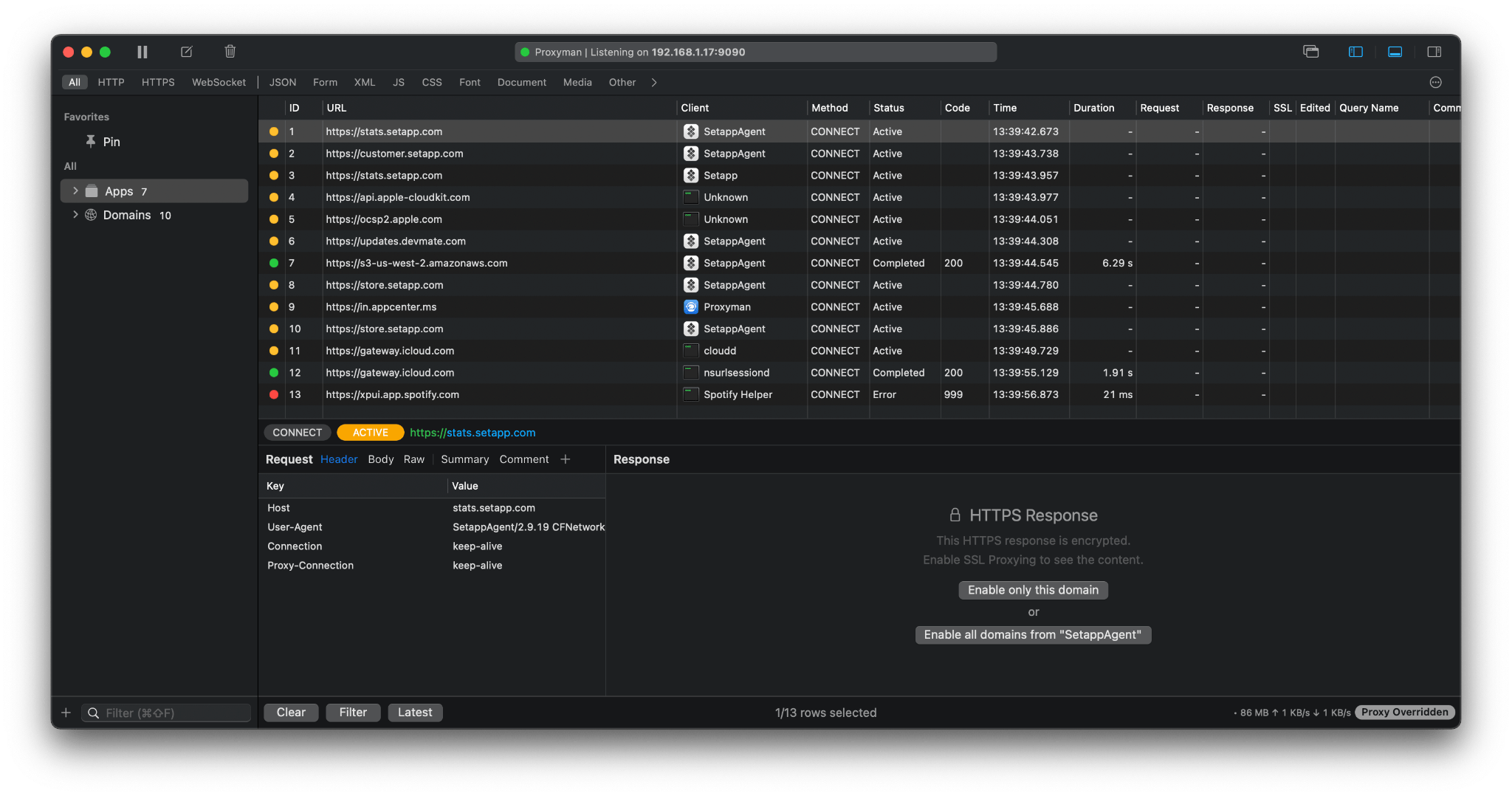Click Enable only this domain
This screenshot has width=1512, height=796.
pyautogui.click(x=1032, y=590)
